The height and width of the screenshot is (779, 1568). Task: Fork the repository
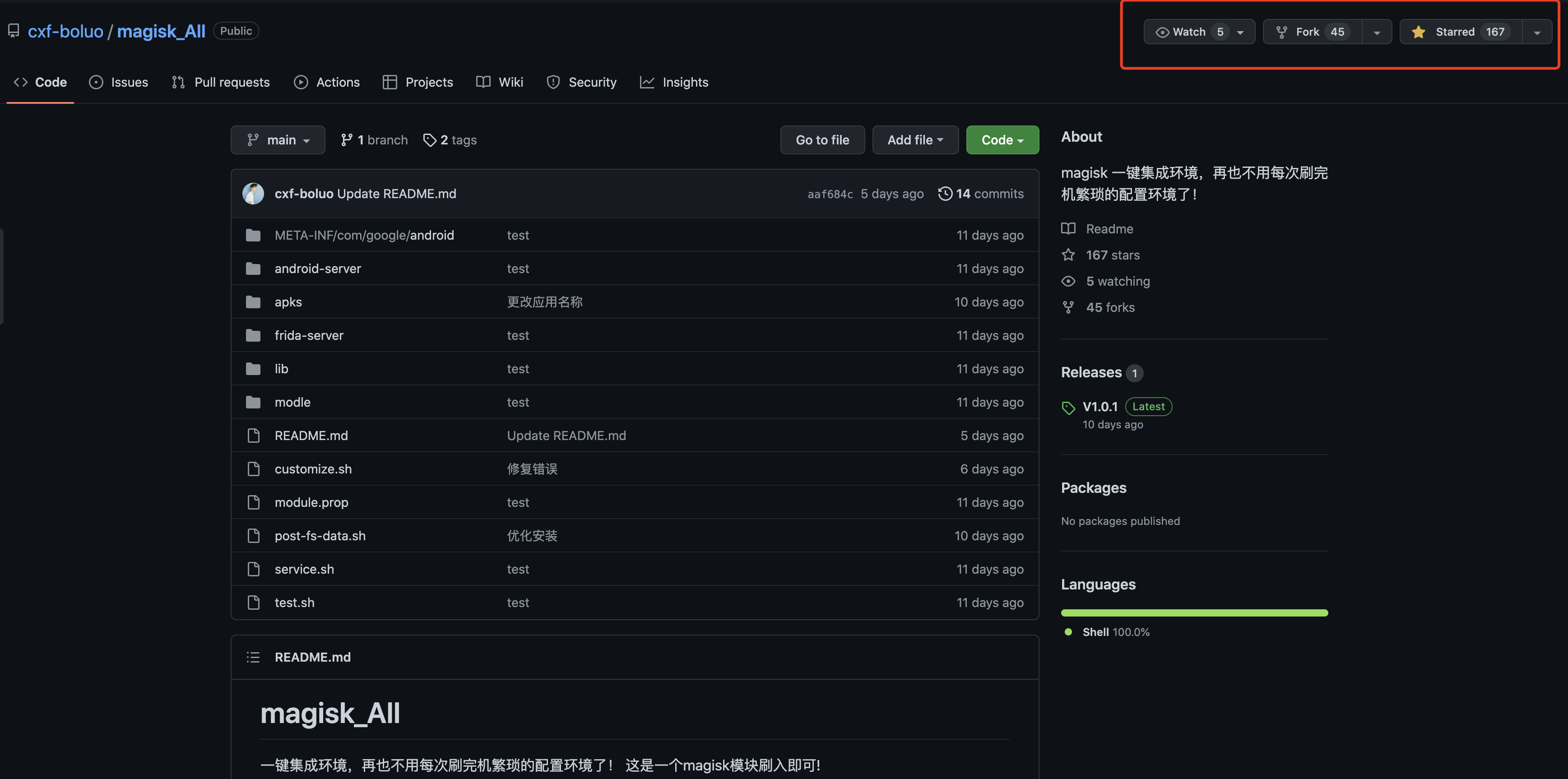click(1313, 32)
